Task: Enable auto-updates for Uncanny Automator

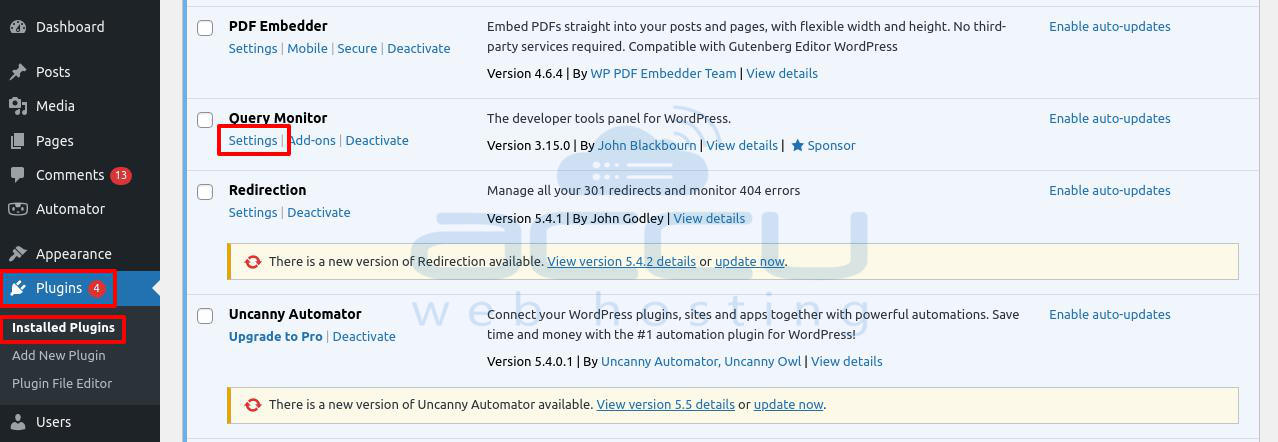Action: 1109,315
